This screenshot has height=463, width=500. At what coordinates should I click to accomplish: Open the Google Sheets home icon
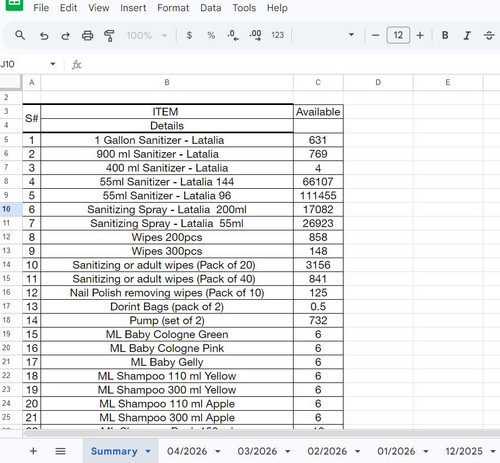[14, 5]
